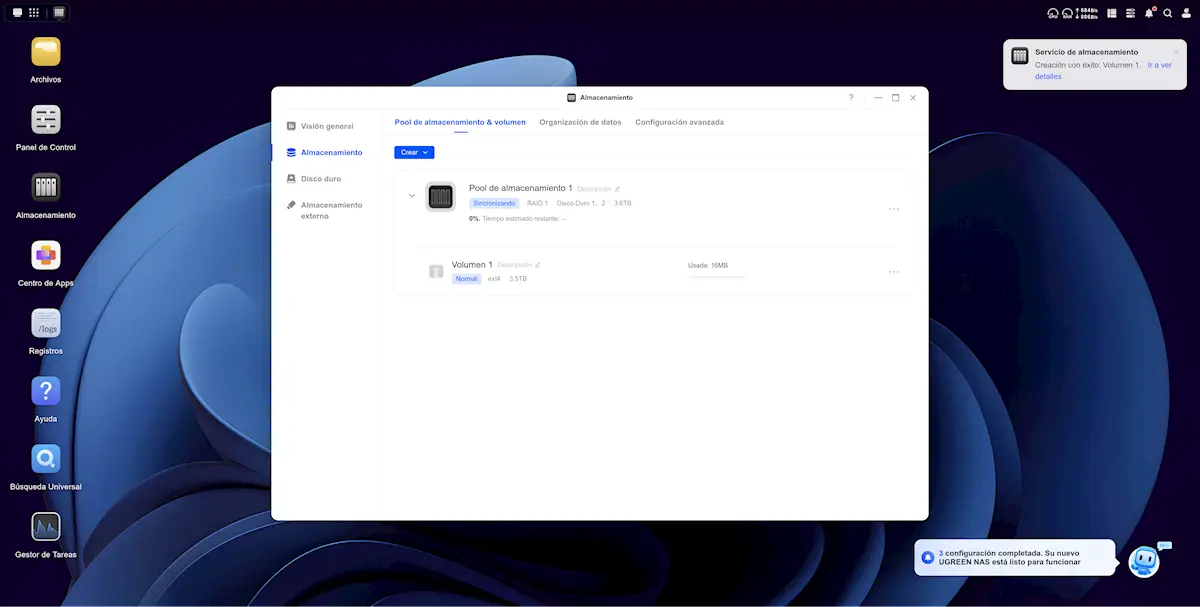The height and width of the screenshot is (607, 1200).
Task: Click the Volumen 1 usage bar
Action: pyautogui.click(x=716, y=277)
